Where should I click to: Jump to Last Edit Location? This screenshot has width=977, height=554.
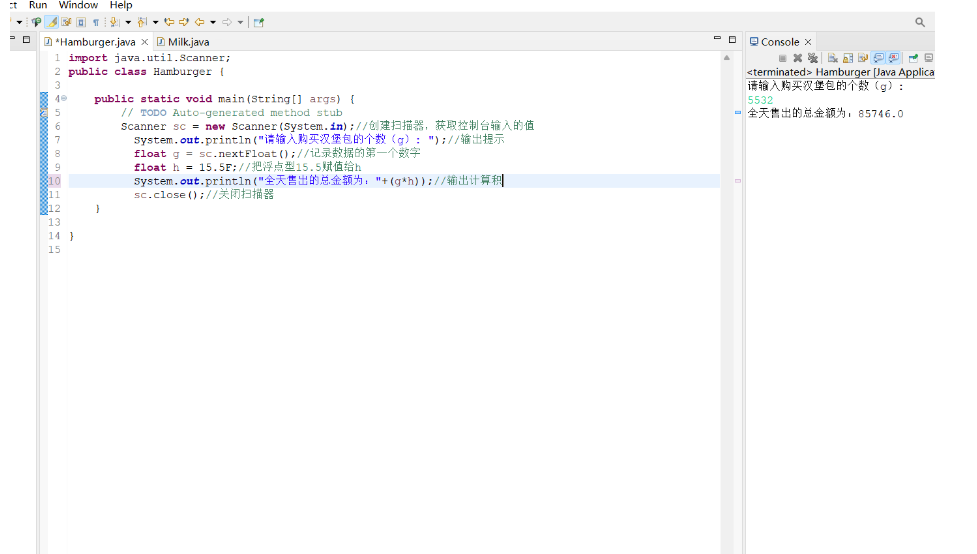click(x=169, y=22)
